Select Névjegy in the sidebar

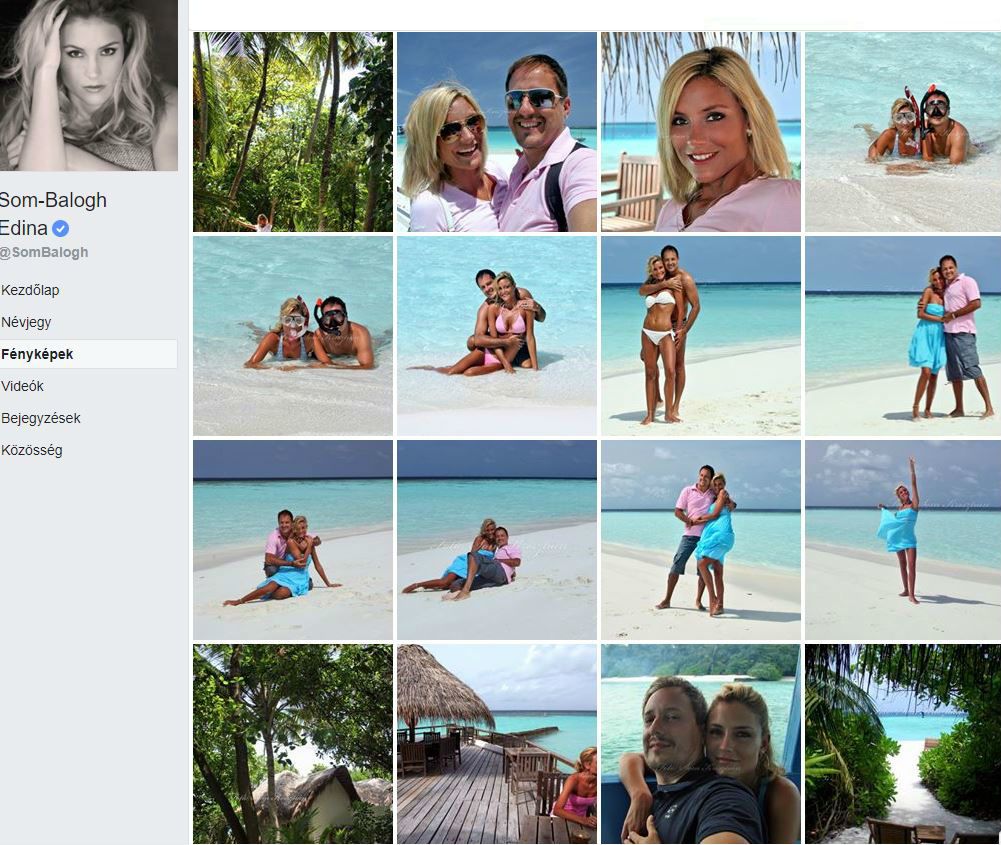point(26,322)
